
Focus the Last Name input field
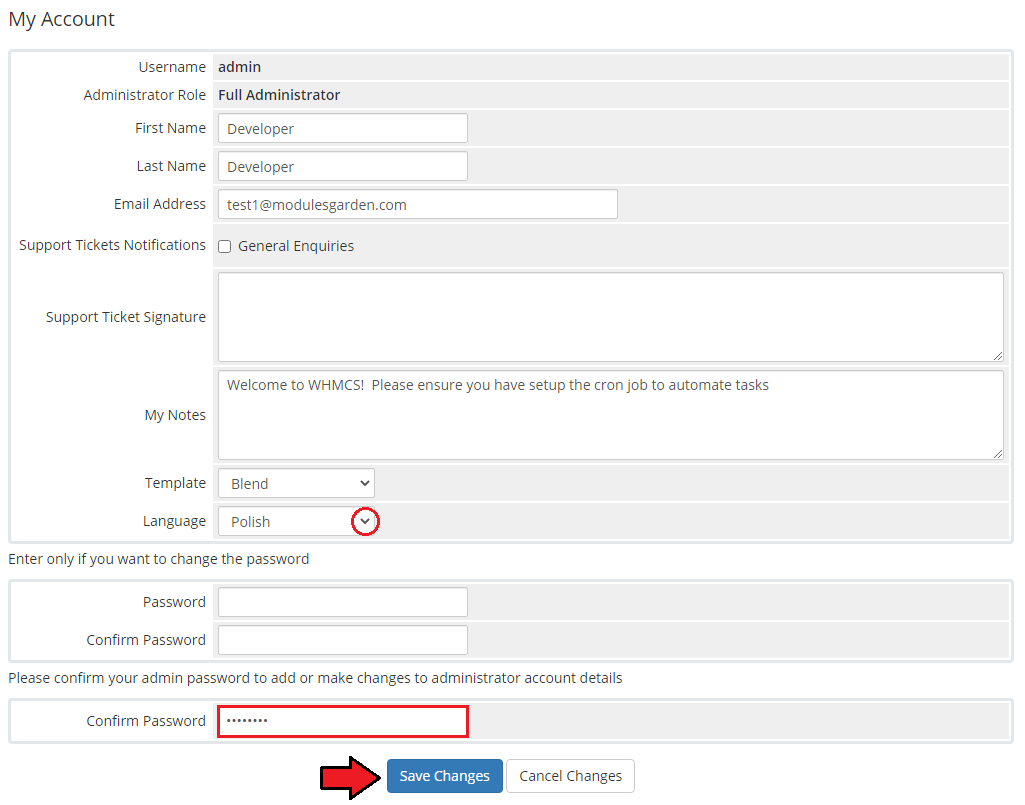click(343, 166)
